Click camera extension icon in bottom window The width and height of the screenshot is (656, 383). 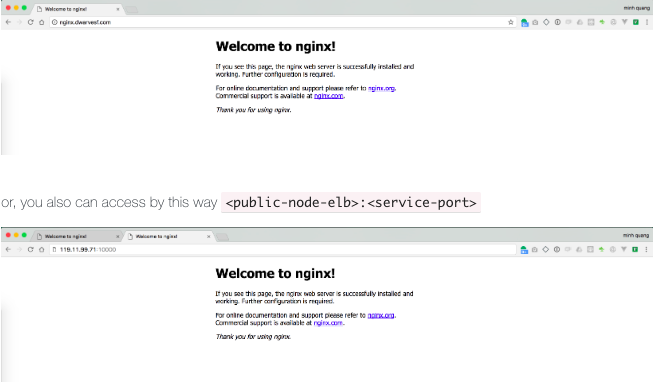pyautogui.click(x=535, y=249)
